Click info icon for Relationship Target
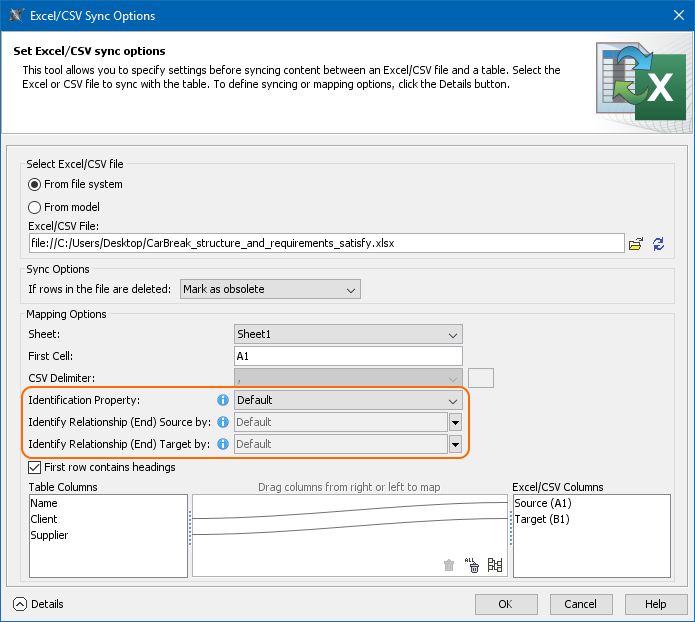 click(223, 444)
